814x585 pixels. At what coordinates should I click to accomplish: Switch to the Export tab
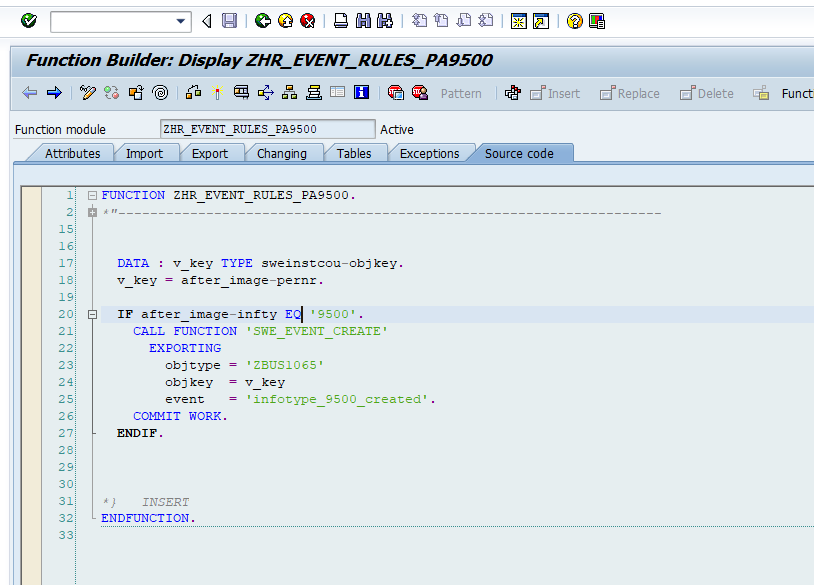pos(210,154)
